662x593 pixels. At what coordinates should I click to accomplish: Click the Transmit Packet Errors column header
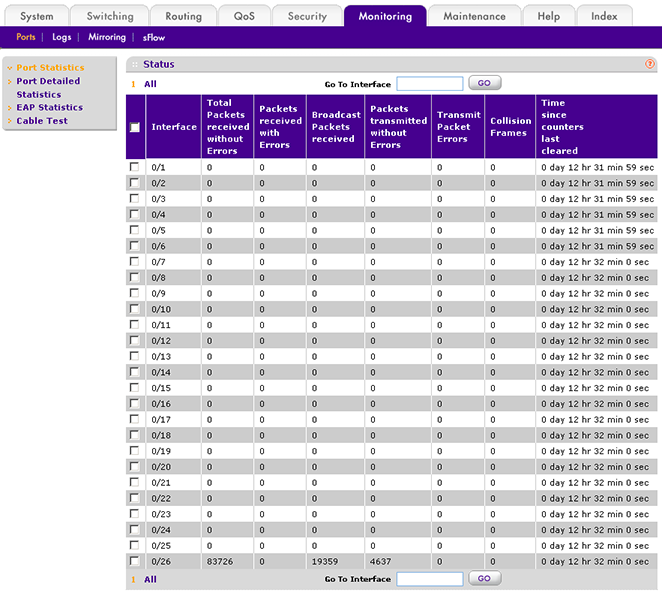tap(459, 127)
